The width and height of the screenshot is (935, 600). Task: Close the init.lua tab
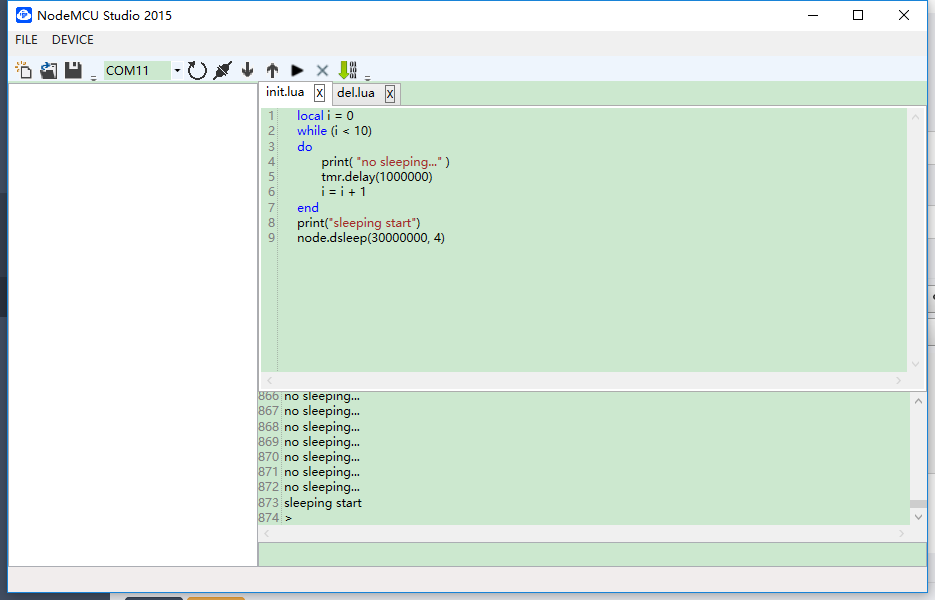coord(320,93)
